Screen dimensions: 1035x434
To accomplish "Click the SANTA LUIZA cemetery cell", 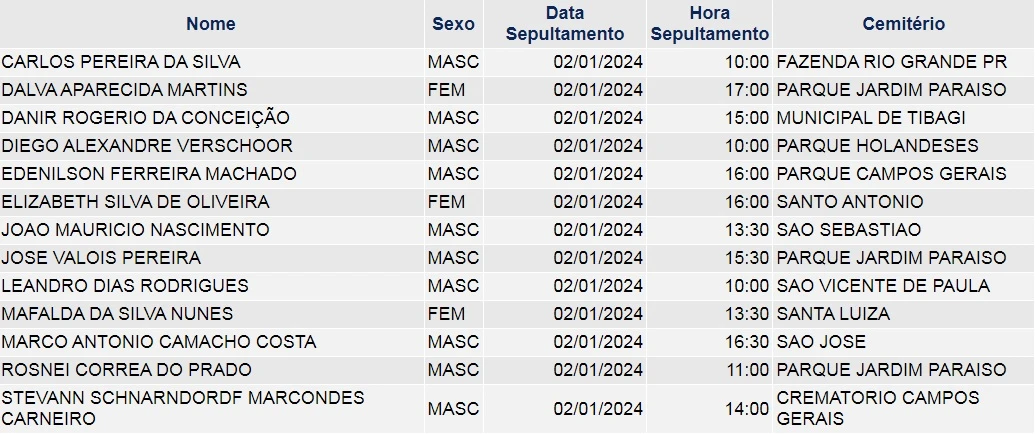I will point(833,314).
